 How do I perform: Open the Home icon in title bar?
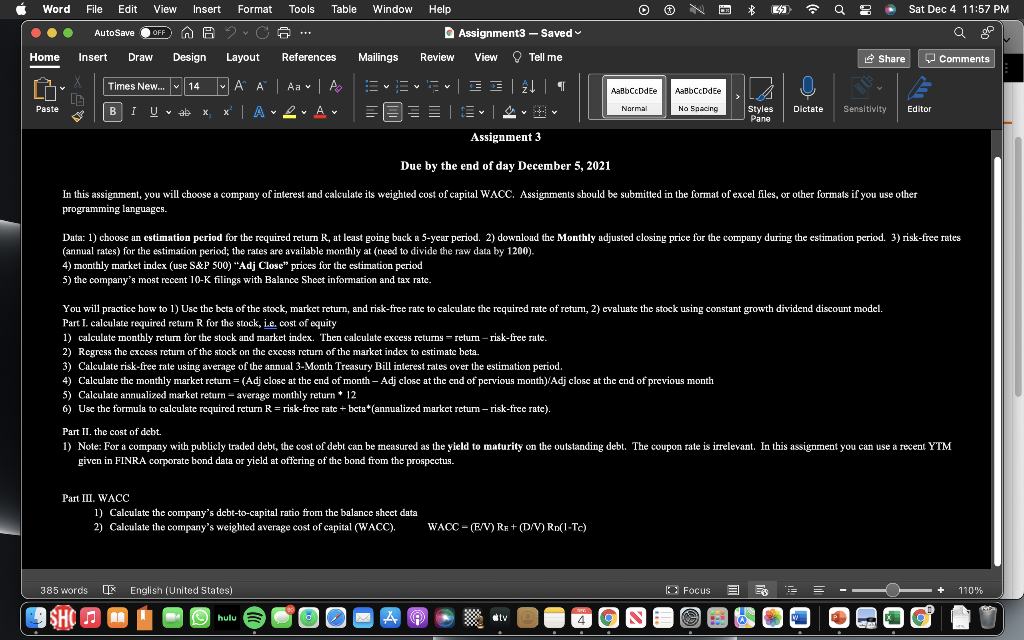click(187, 33)
